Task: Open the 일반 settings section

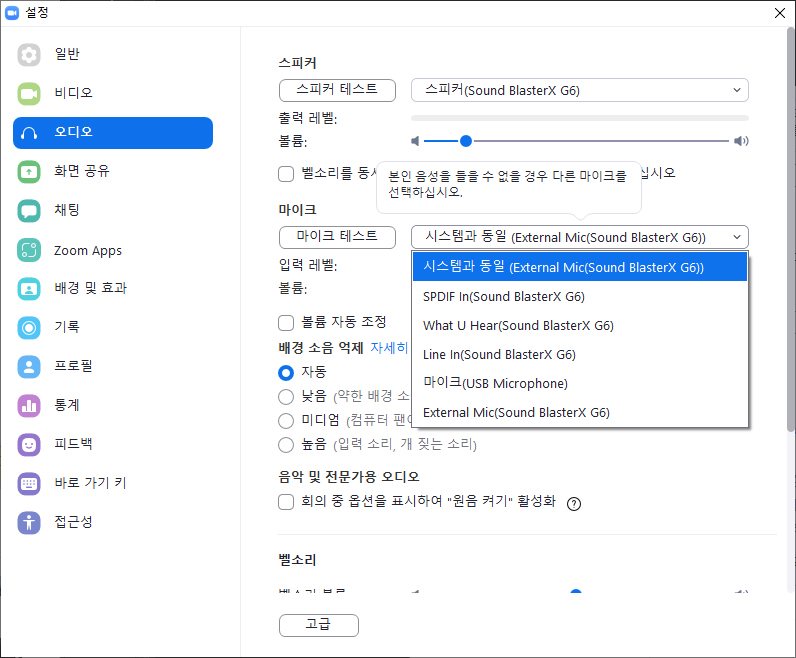Action: pos(113,54)
